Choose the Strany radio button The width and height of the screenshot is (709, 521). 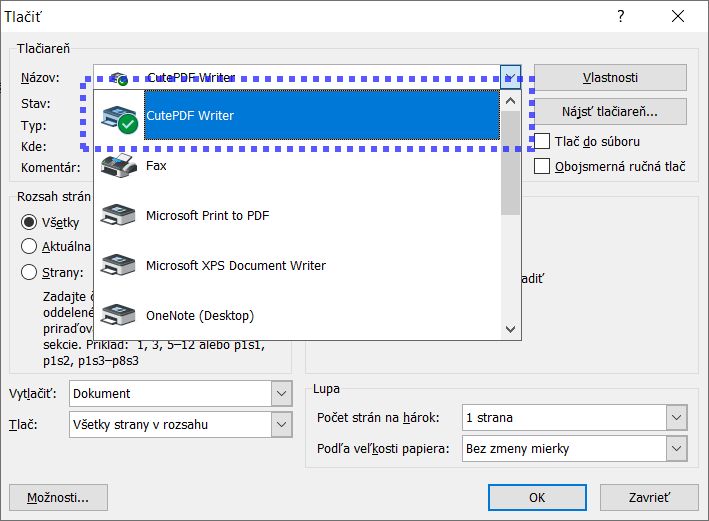[29, 272]
